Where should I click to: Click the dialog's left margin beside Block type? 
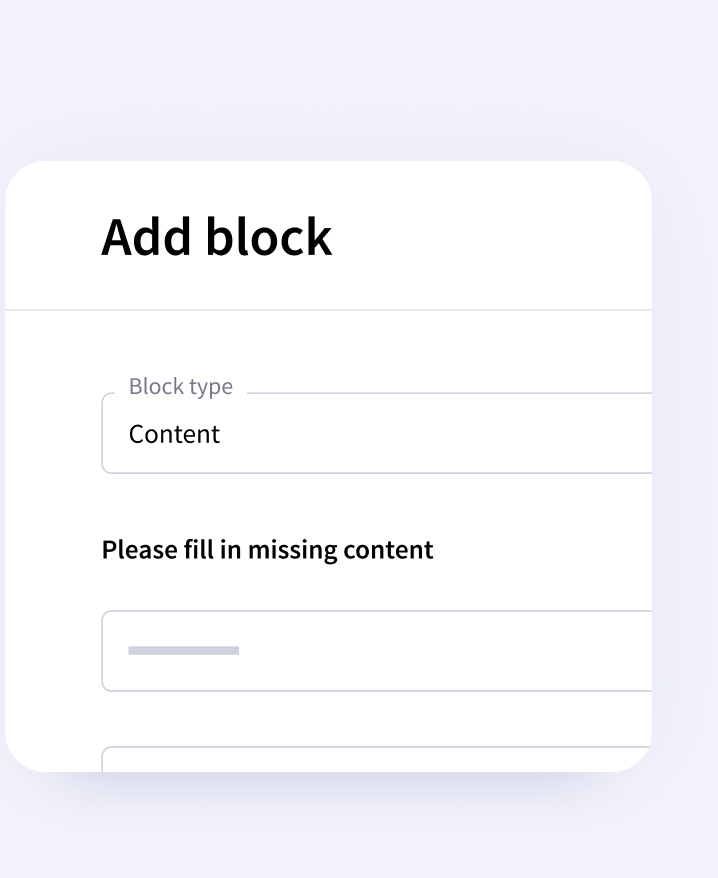[52, 434]
